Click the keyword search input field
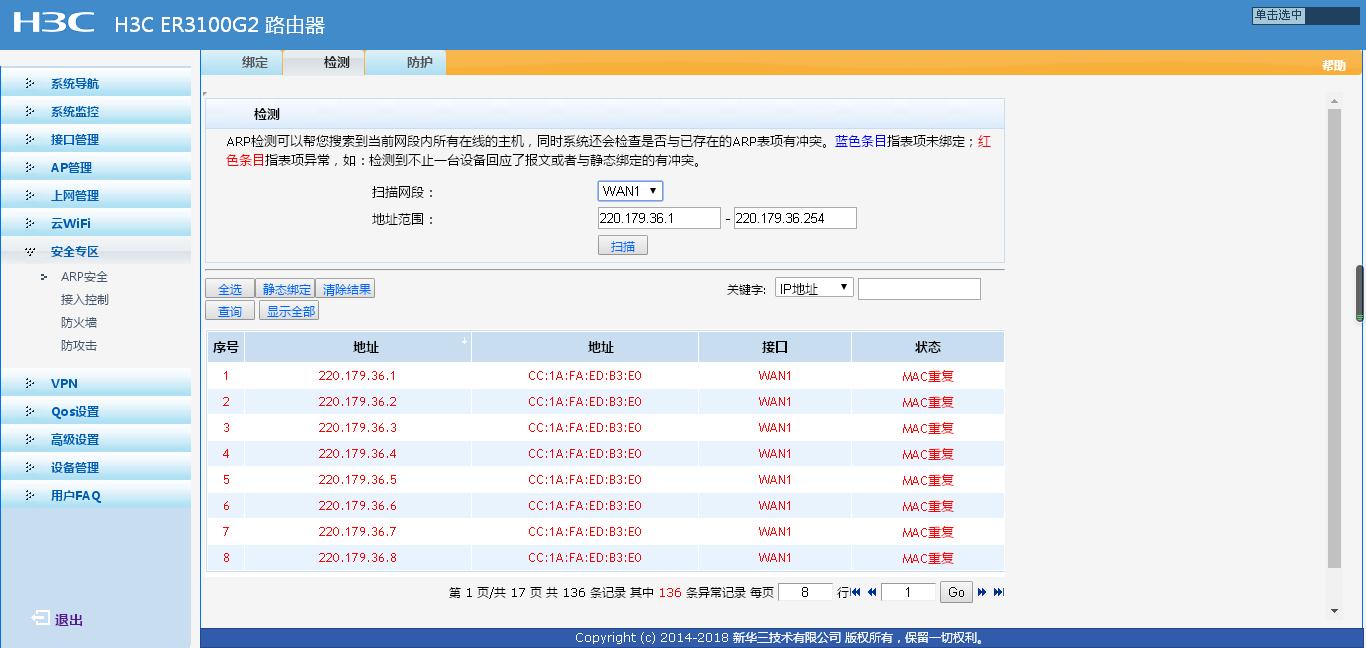The height and width of the screenshot is (648, 1366). click(919, 289)
